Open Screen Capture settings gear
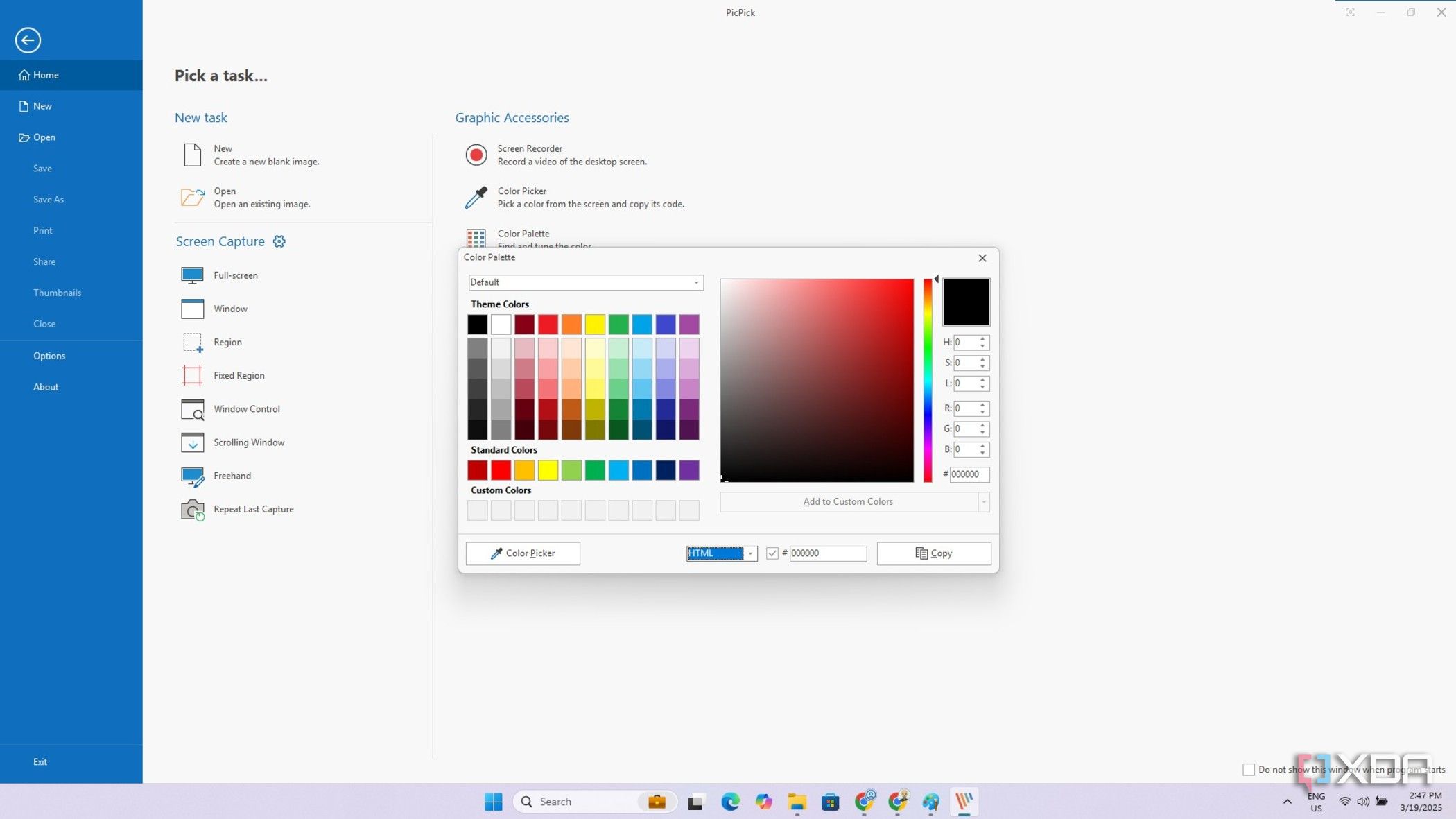The width and height of the screenshot is (1456, 819). pos(279,241)
